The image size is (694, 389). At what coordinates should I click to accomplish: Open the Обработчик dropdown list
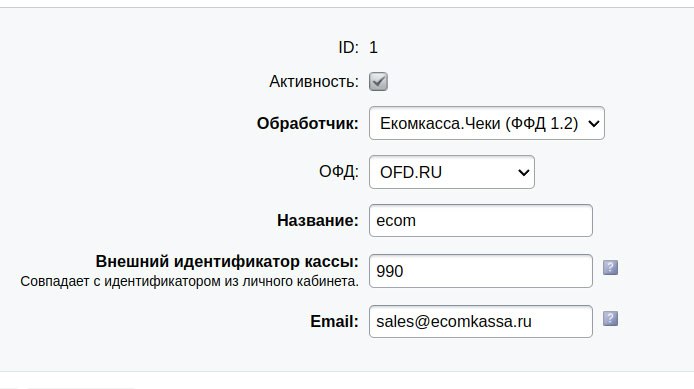pyautogui.click(x=487, y=123)
